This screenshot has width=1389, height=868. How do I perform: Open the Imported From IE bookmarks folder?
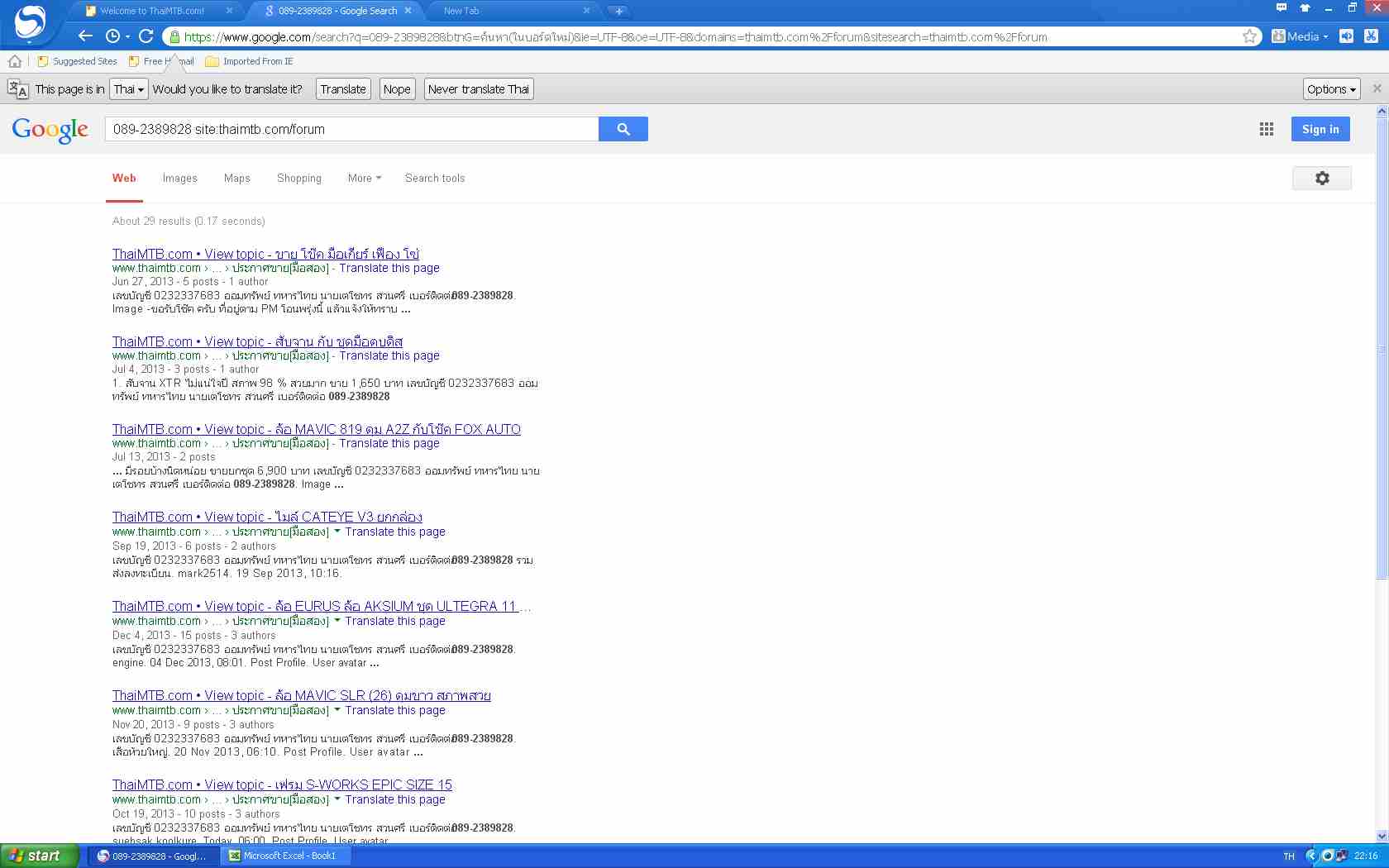[x=250, y=61]
